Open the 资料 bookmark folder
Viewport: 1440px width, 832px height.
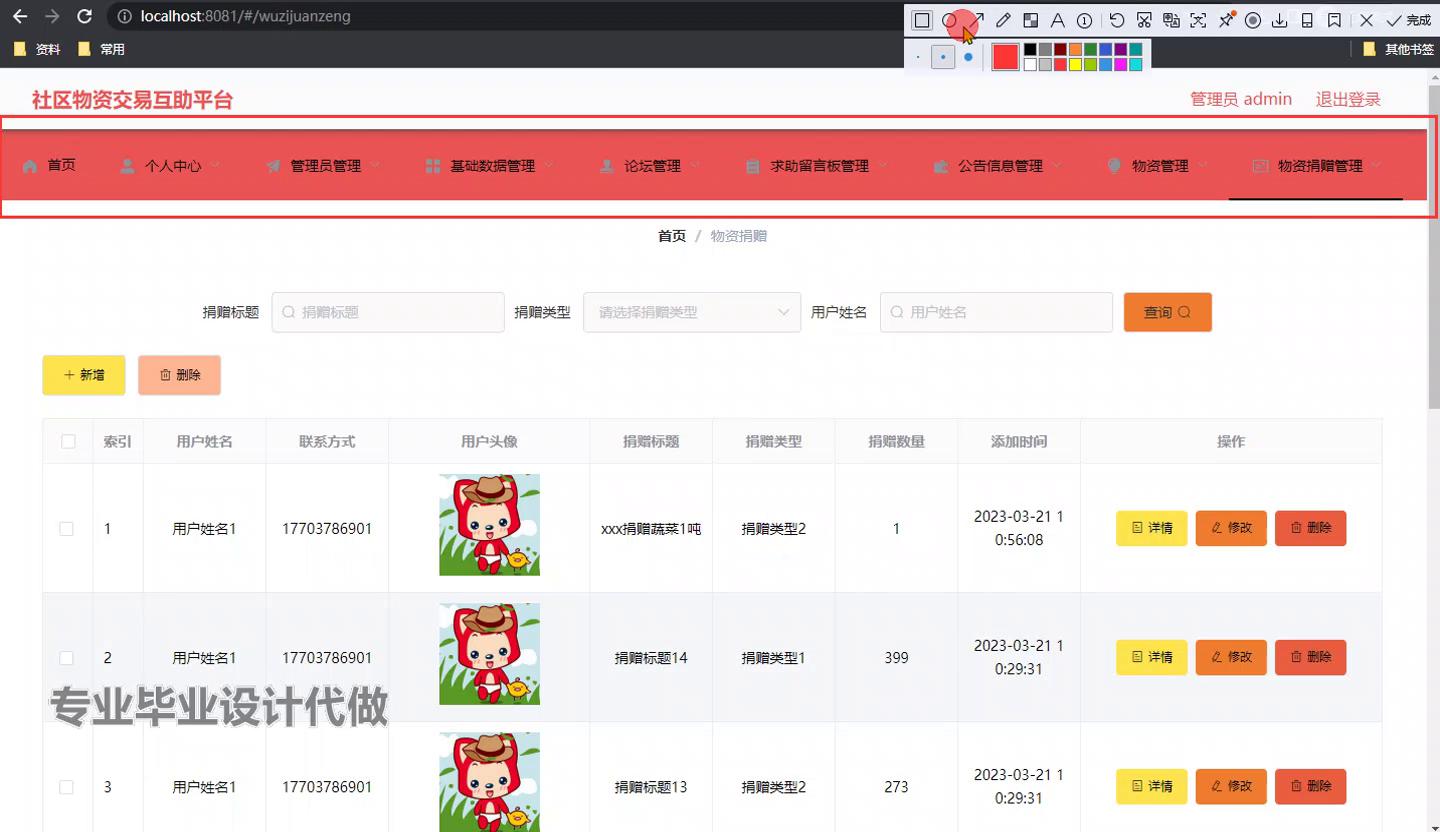38,48
